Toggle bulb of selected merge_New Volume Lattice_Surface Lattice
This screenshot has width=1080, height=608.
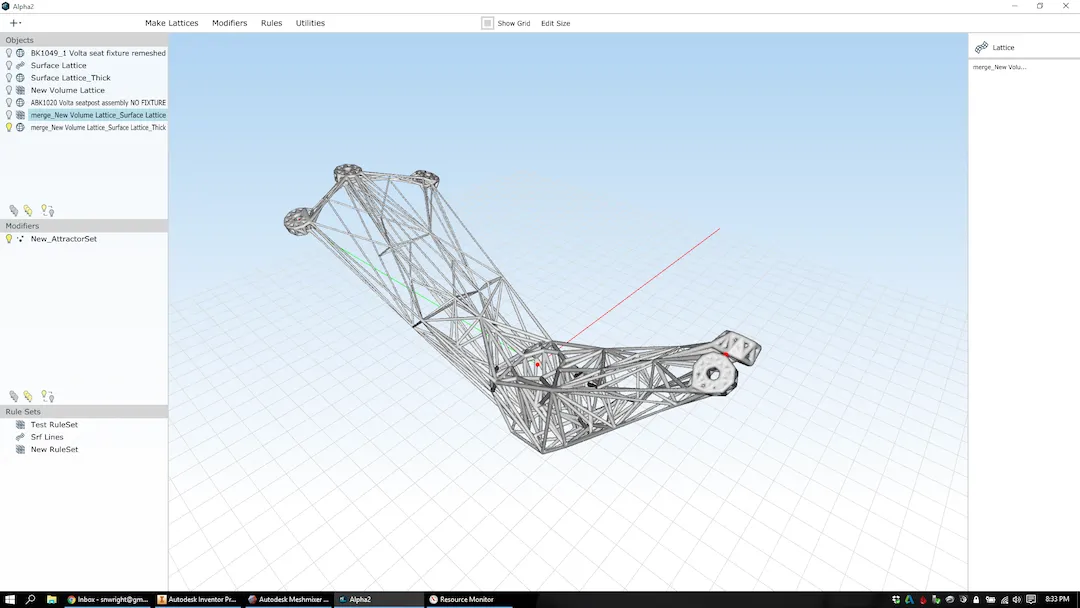pos(9,115)
